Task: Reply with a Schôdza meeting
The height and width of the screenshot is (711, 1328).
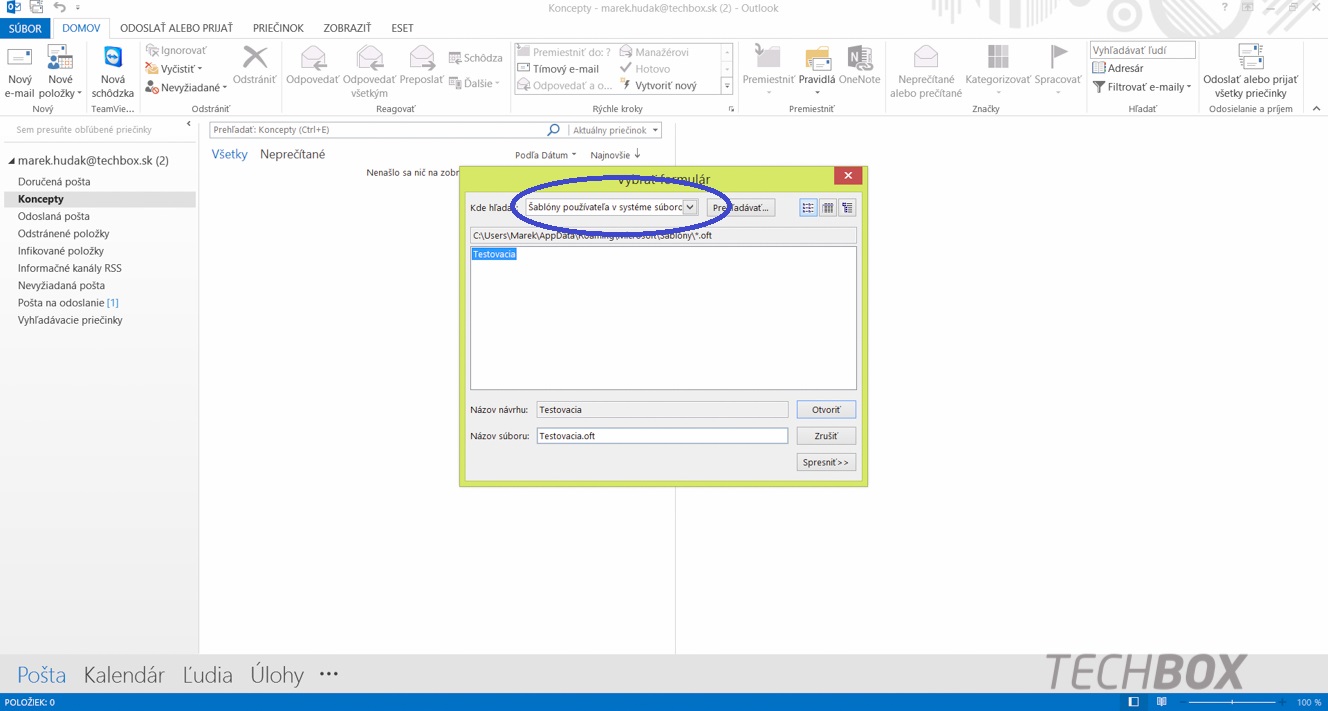Action: point(476,58)
